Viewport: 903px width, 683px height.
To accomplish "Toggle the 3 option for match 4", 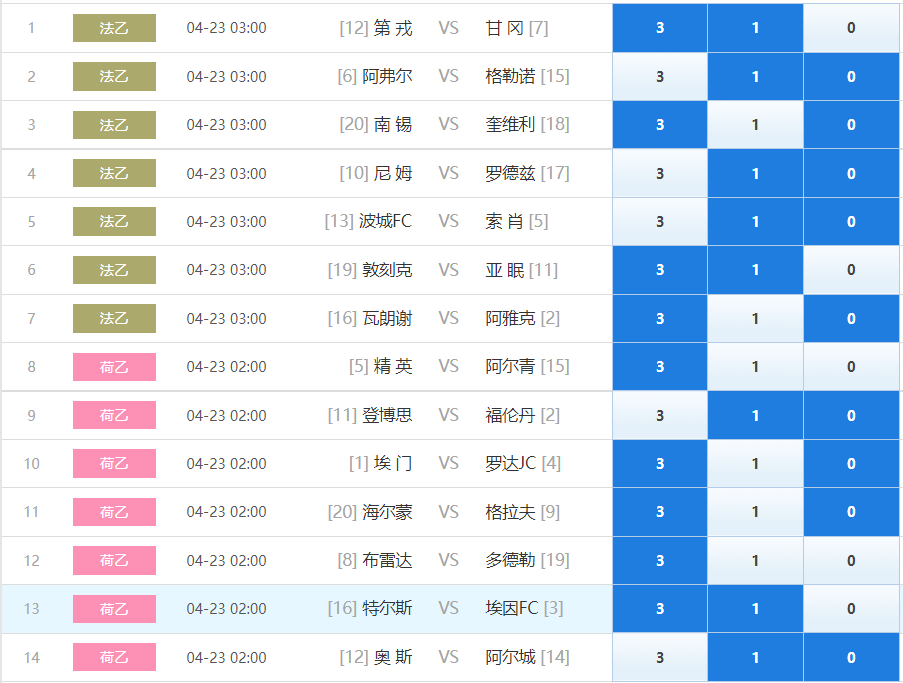I will pos(660,173).
